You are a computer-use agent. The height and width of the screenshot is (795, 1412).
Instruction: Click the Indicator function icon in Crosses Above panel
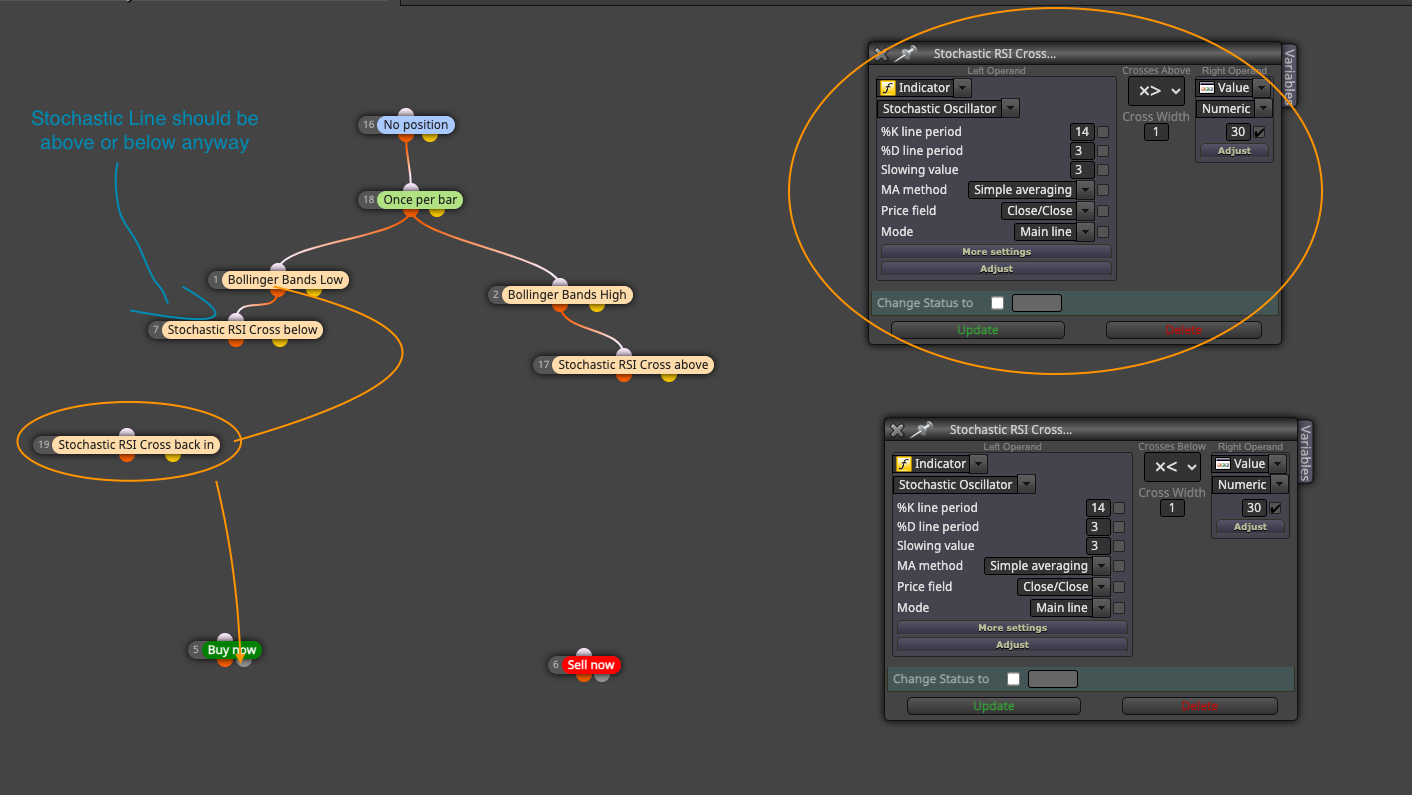pos(887,88)
